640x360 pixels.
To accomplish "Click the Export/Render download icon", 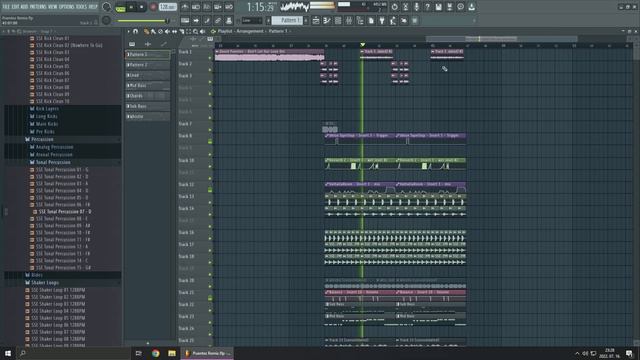I will [471, 7].
